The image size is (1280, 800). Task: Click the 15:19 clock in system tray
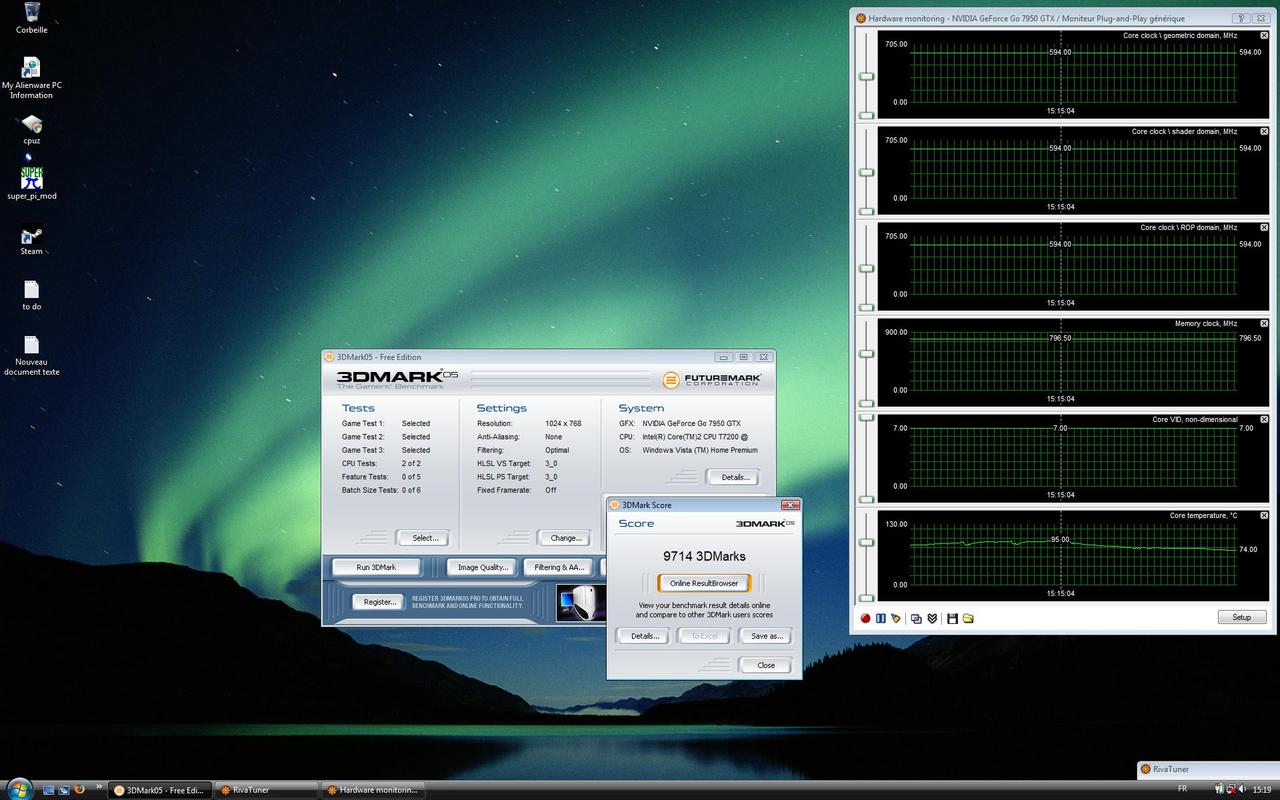1262,790
